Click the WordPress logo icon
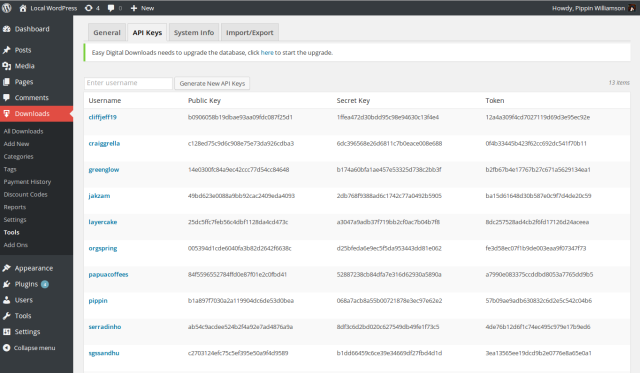Screen dimensions: 640x373 point(7,8)
